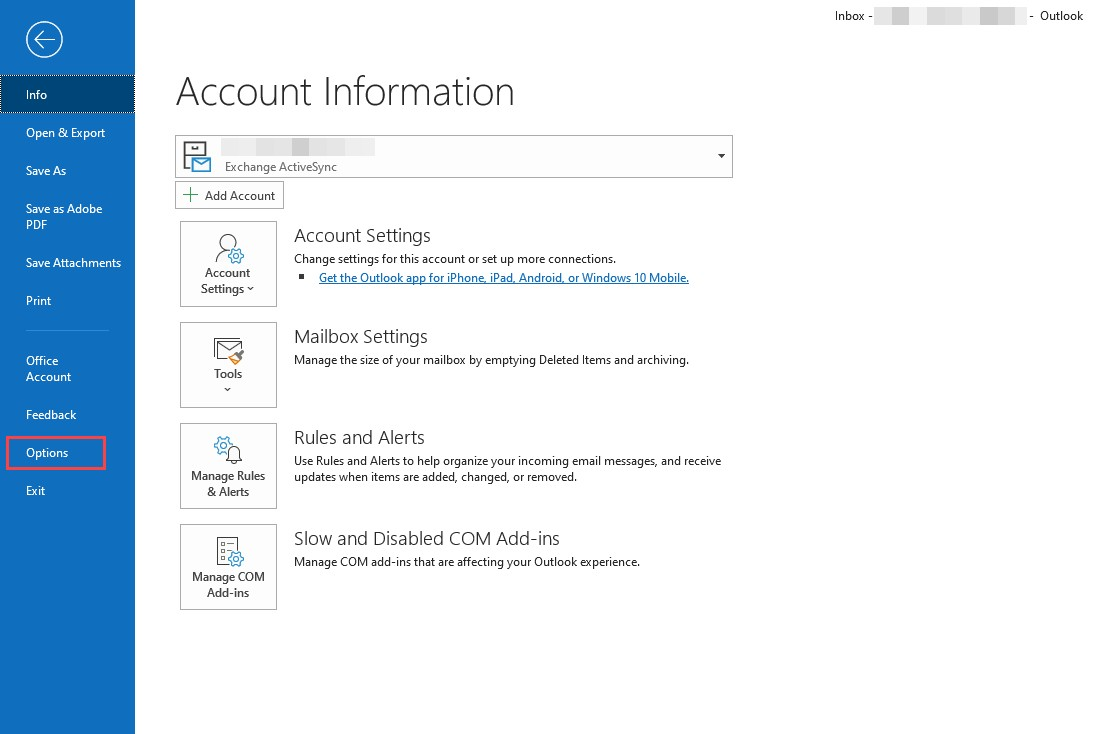1104x734 pixels.
Task: Click the Manage COM Add-ins label
Action: pyautogui.click(x=228, y=585)
